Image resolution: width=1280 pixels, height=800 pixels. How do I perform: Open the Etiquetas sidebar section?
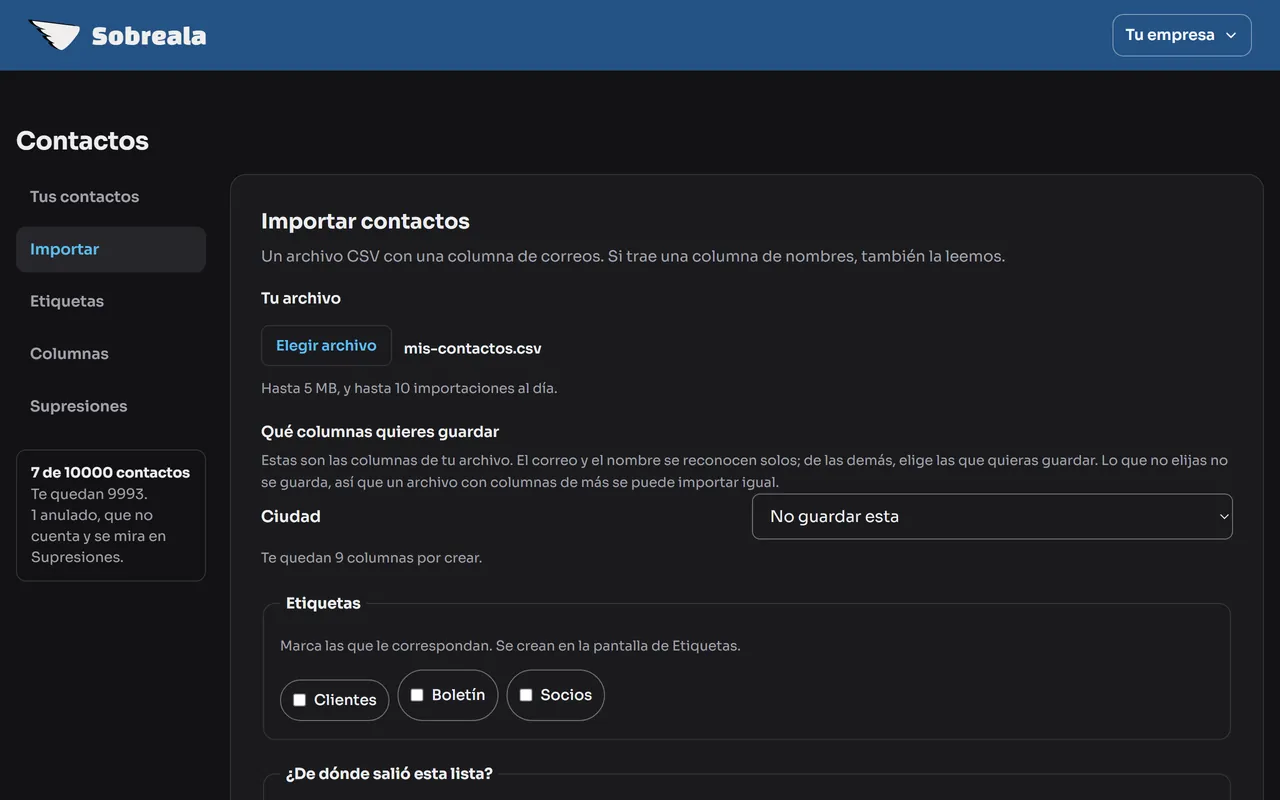click(111, 301)
